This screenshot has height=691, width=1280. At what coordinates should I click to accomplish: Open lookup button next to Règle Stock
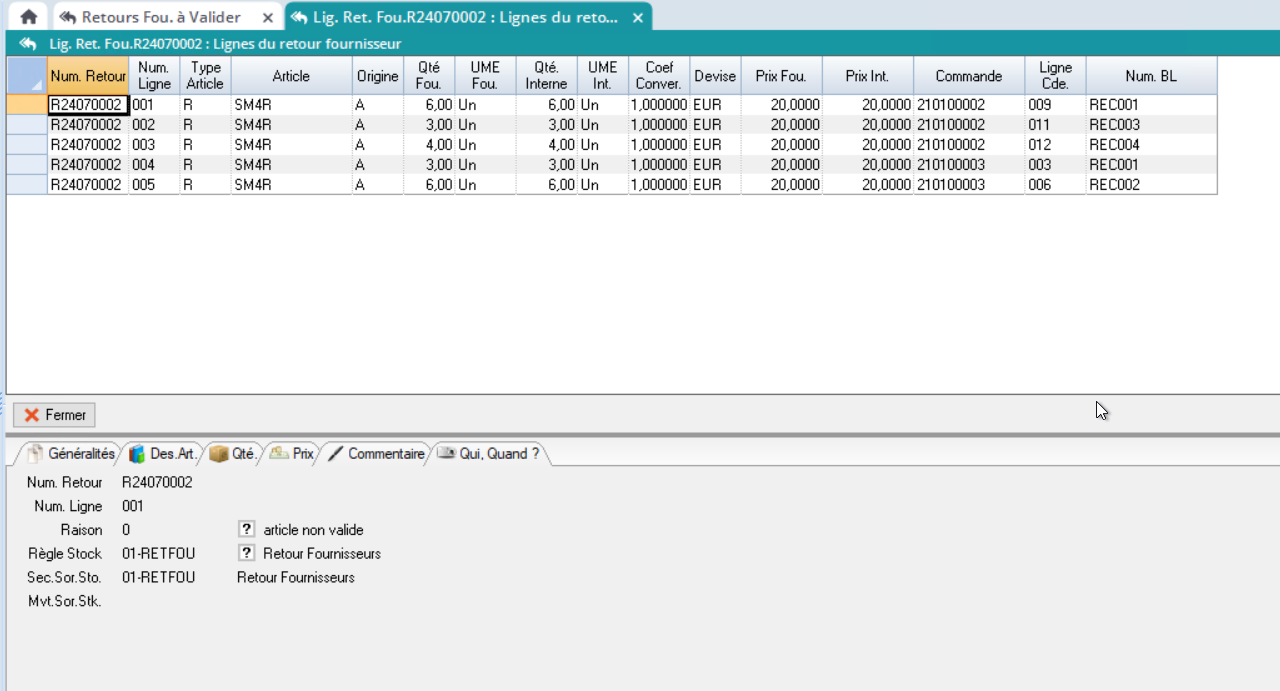tap(246, 554)
